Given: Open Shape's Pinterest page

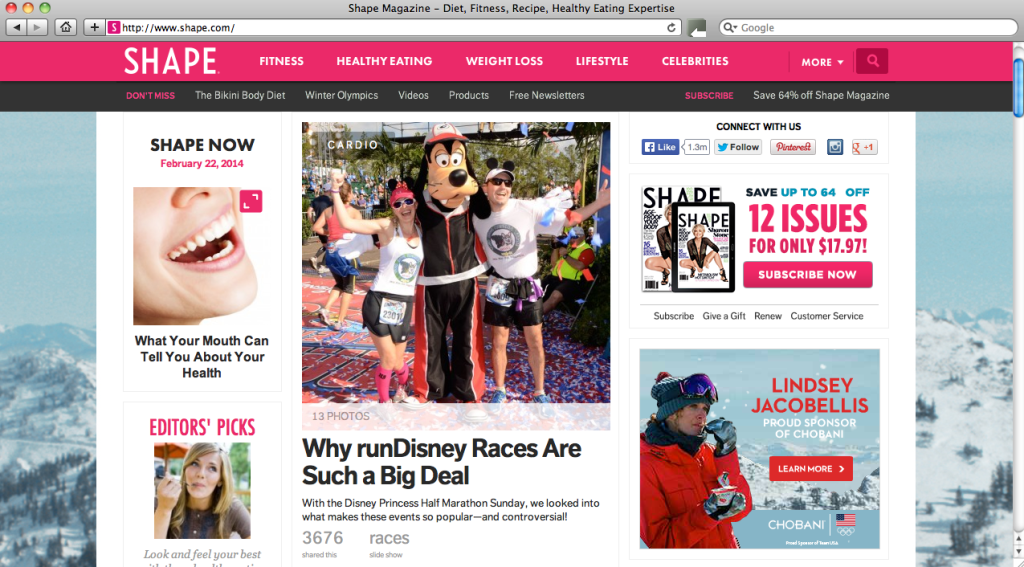Looking at the screenshot, I should [x=793, y=147].
